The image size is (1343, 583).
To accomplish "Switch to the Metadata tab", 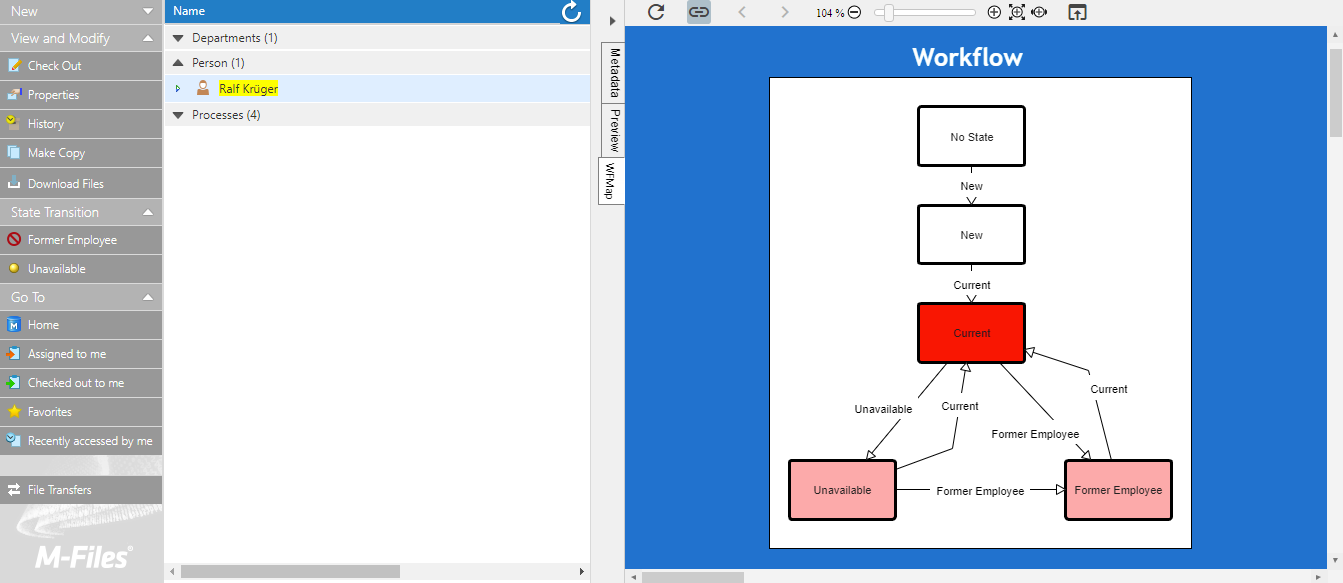I will coord(614,72).
